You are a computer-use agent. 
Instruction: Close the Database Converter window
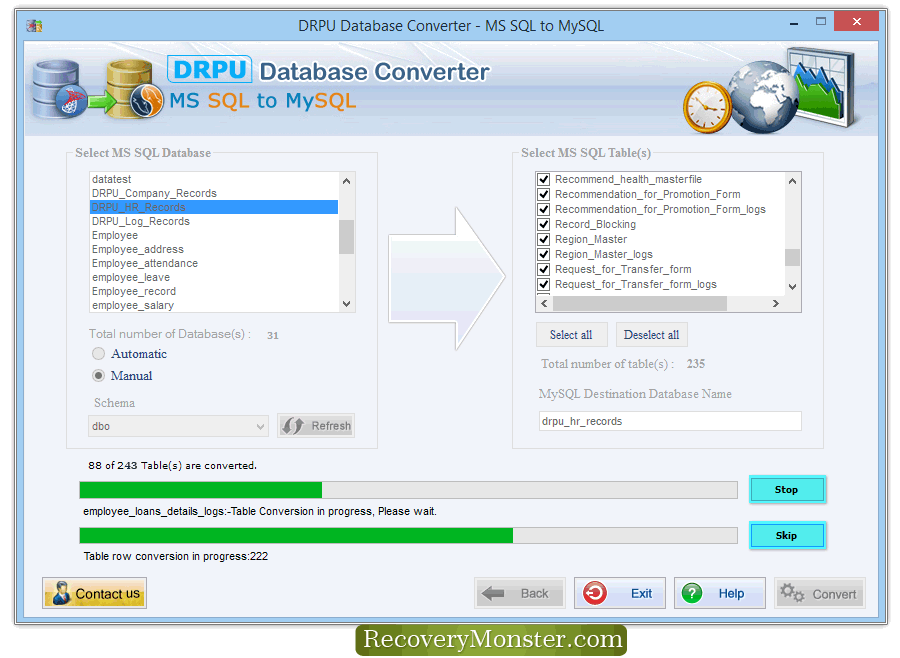(x=856, y=22)
